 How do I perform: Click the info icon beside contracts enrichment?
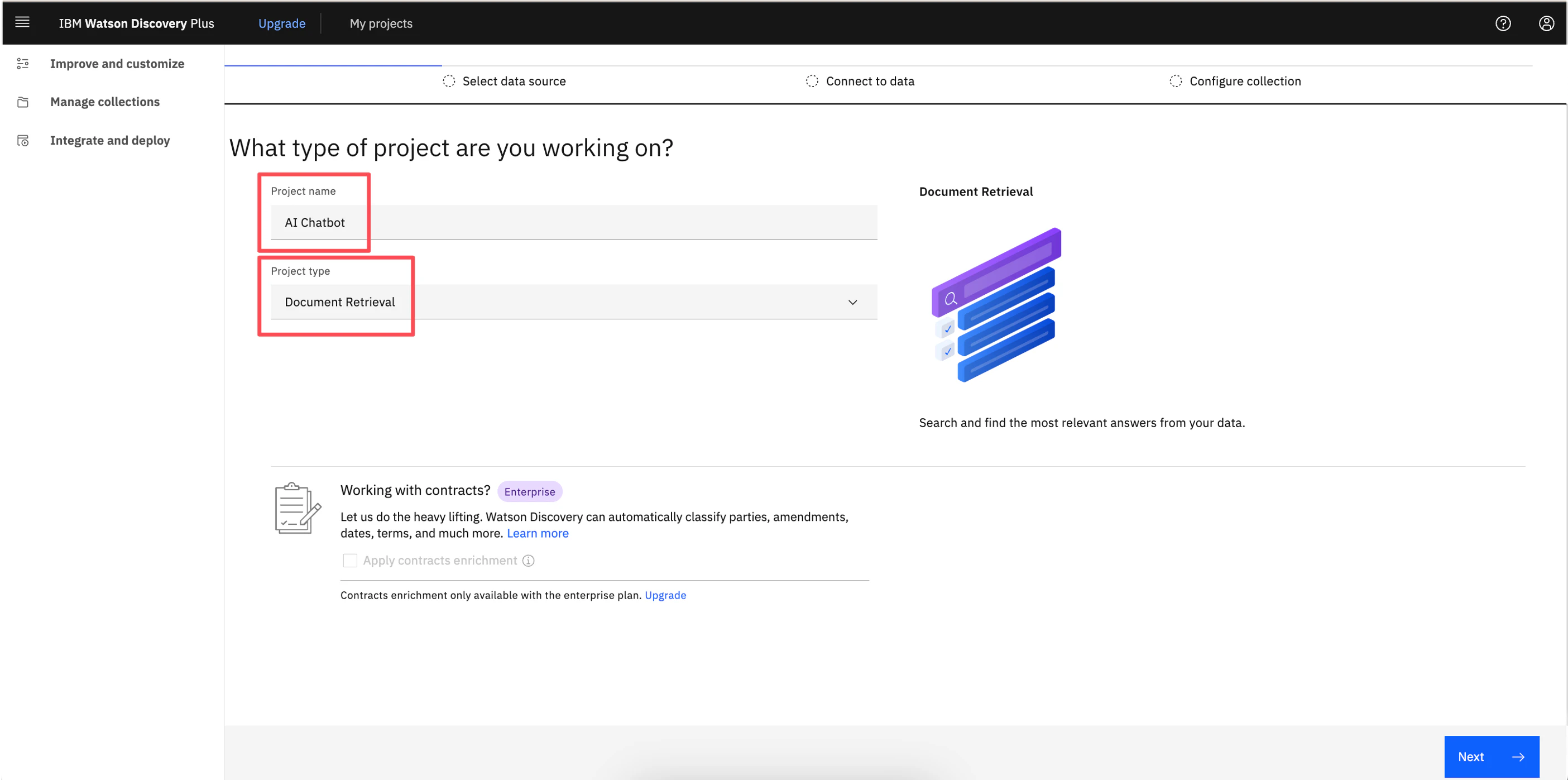(529, 560)
